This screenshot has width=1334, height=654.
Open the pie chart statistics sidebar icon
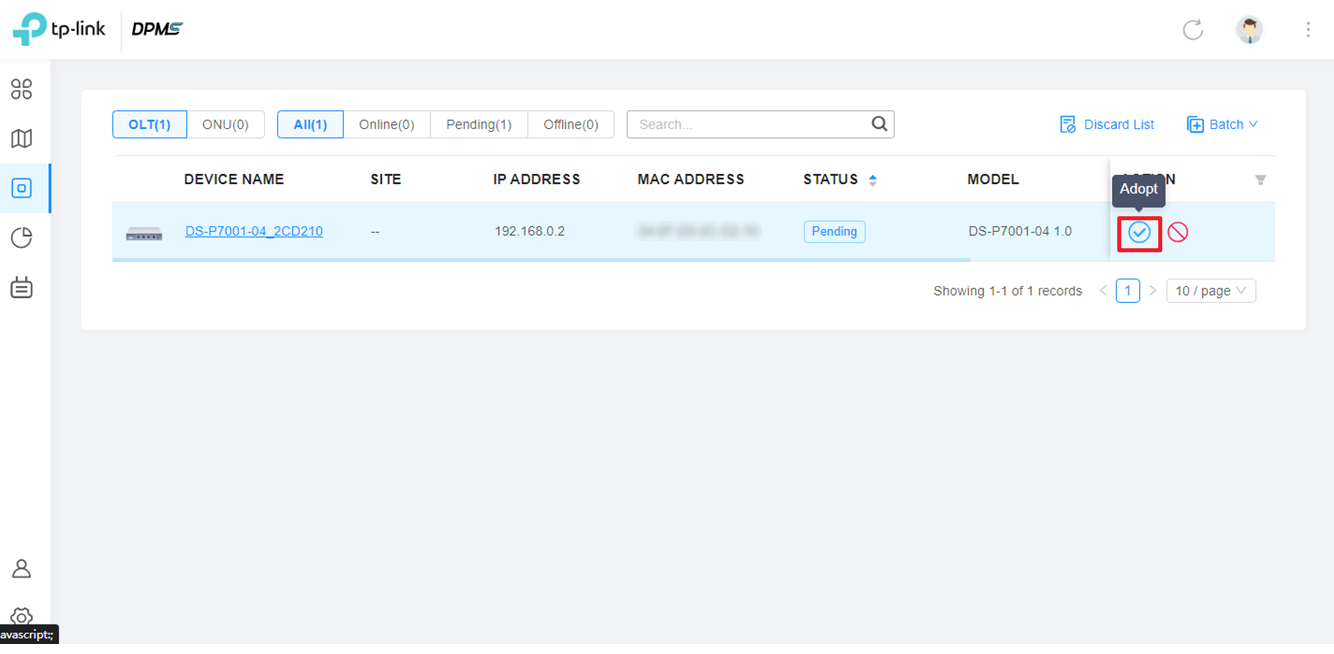(x=22, y=237)
